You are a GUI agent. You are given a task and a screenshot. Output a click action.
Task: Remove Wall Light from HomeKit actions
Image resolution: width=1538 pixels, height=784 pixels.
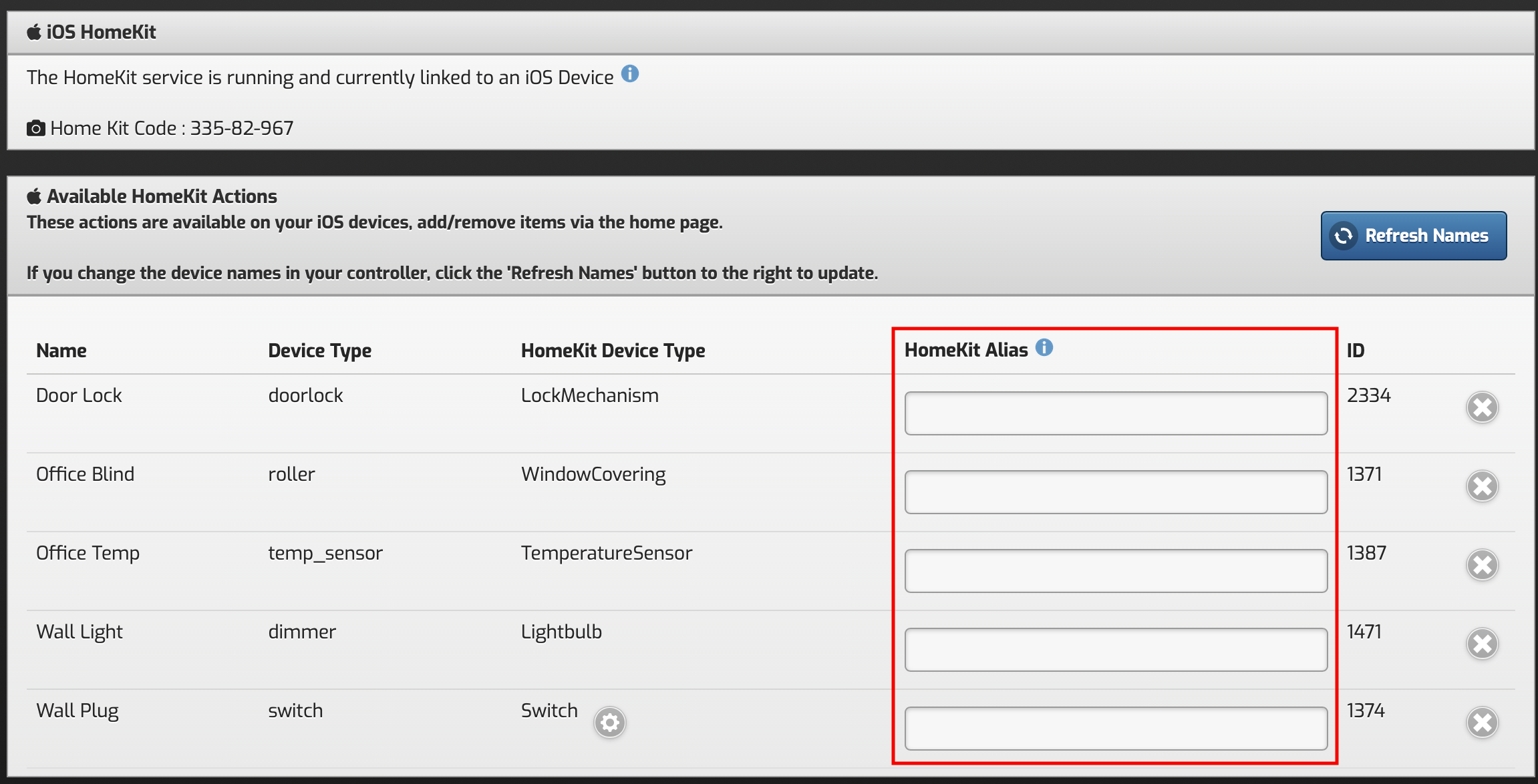pos(1482,644)
